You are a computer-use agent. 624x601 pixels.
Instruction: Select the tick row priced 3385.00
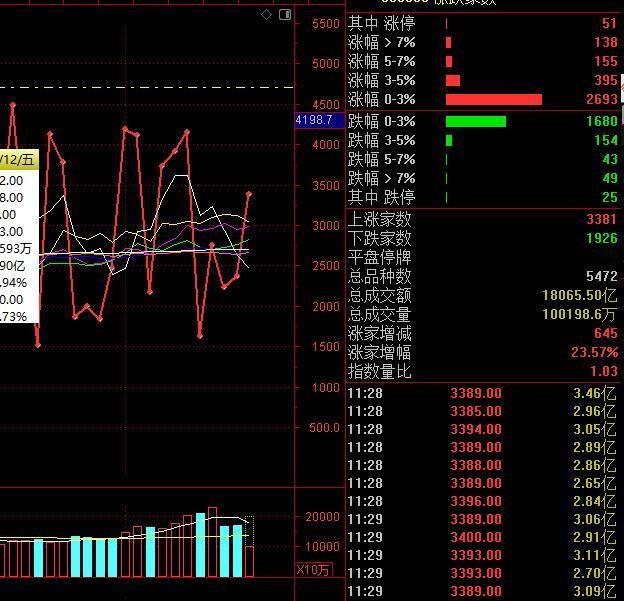[x=482, y=411]
